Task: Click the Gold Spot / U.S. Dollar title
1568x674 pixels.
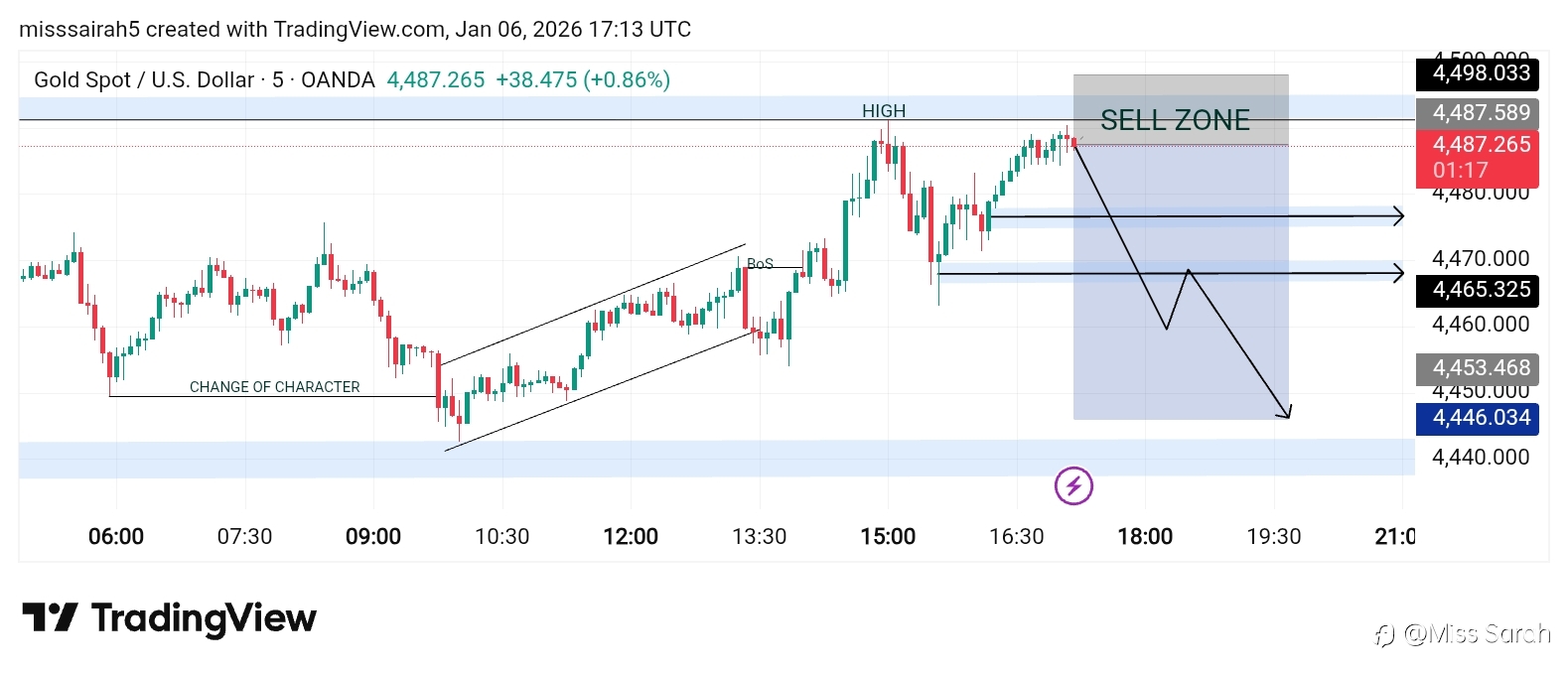Action: [x=143, y=80]
